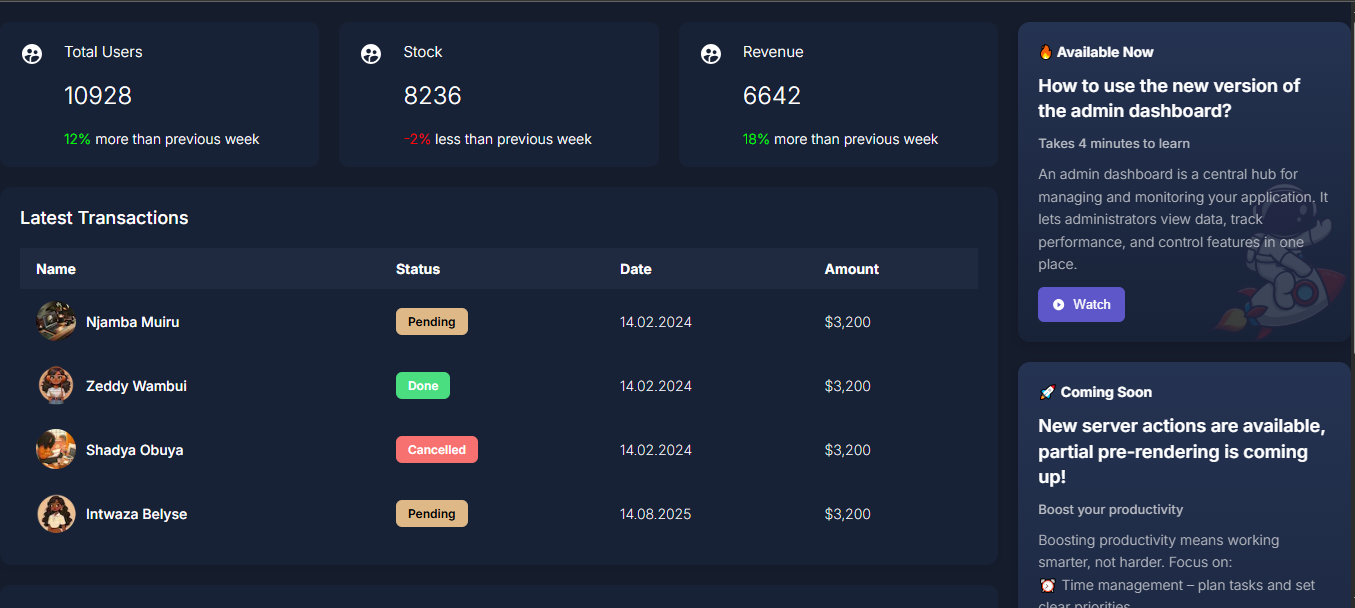Open Njamba Muiru's avatar
1355x608 pixels.
pyautogui.click(x=56, y=322)
